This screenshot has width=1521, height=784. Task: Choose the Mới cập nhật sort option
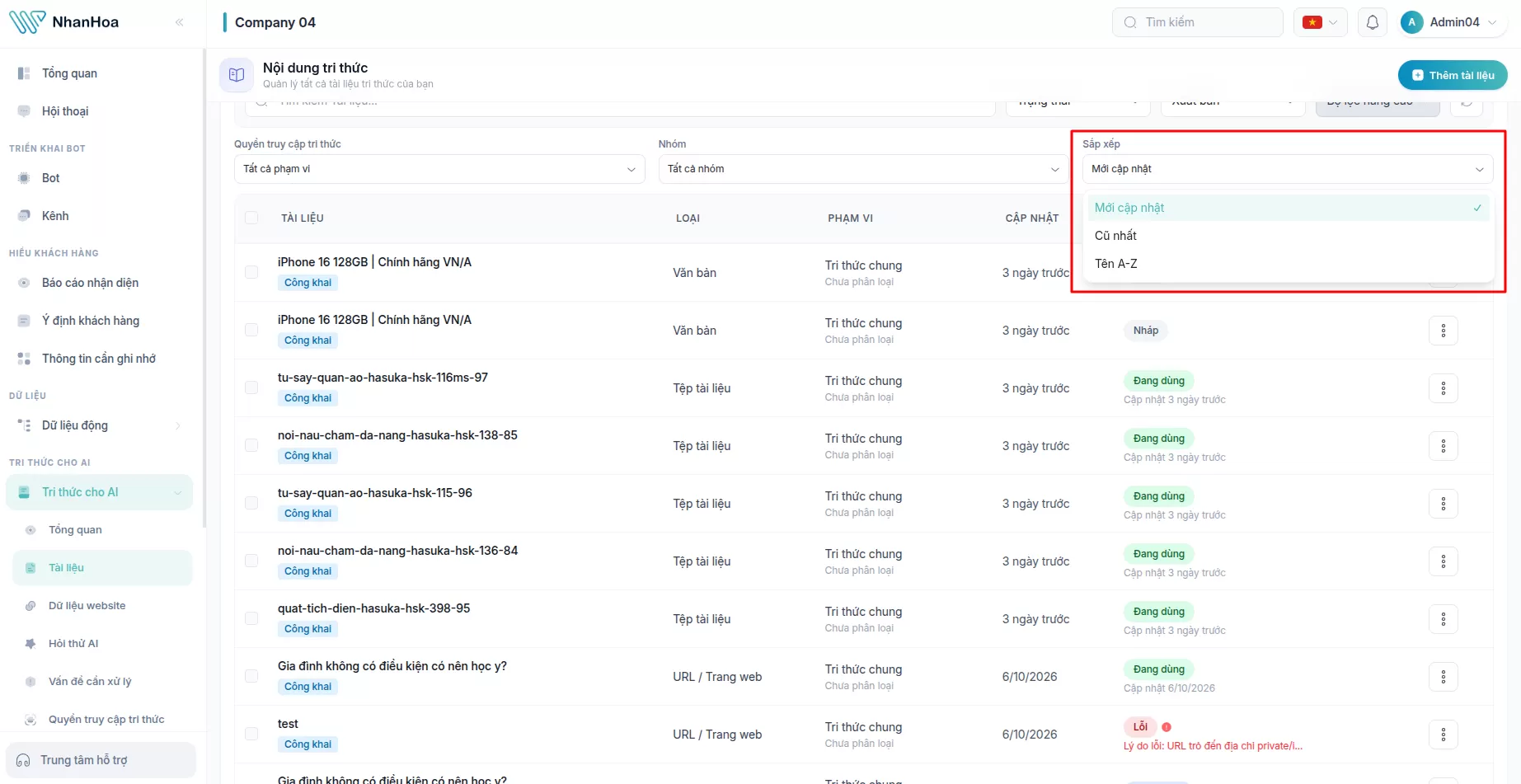click(1288, 208)
